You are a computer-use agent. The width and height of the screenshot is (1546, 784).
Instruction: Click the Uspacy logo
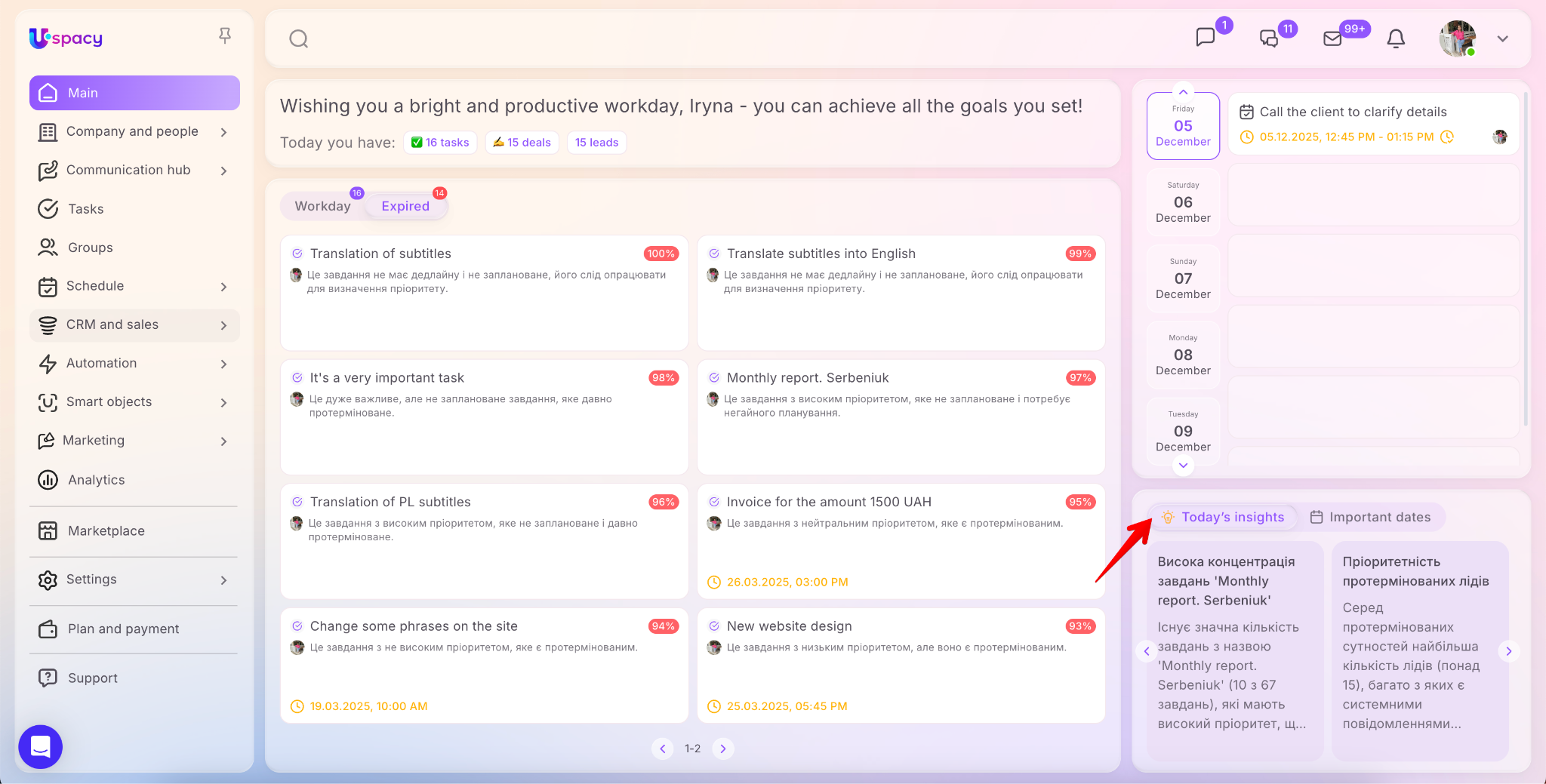point(66,38)
